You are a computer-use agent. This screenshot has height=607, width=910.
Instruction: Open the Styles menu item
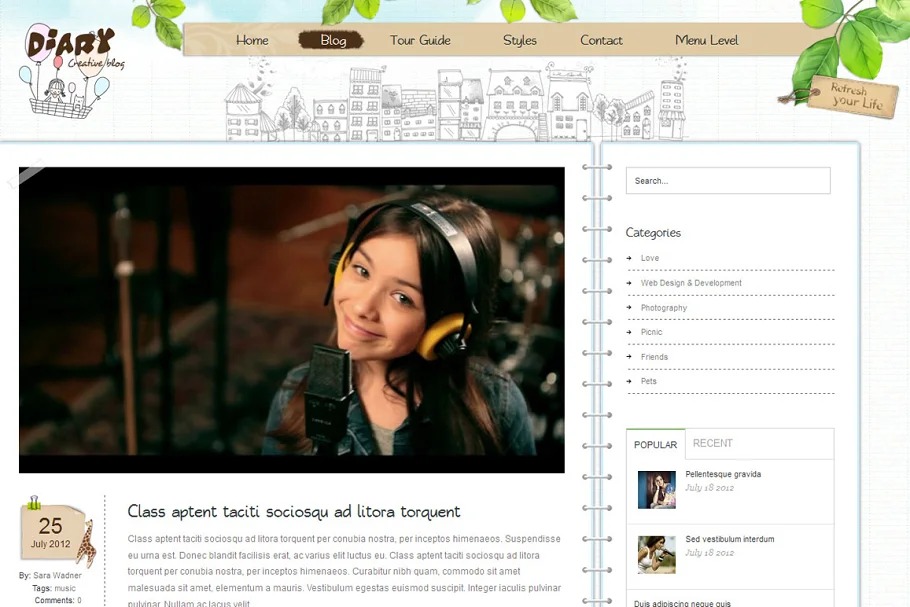pyautogui.click(x=520, y=40)
